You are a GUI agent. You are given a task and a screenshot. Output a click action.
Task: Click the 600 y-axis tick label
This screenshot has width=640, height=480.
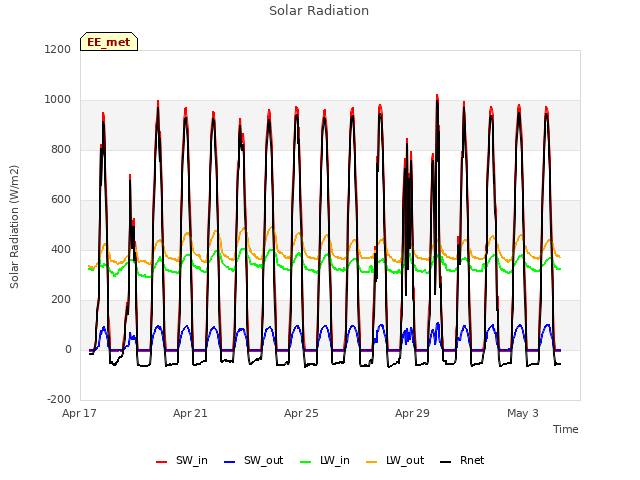tap(61, 200)
